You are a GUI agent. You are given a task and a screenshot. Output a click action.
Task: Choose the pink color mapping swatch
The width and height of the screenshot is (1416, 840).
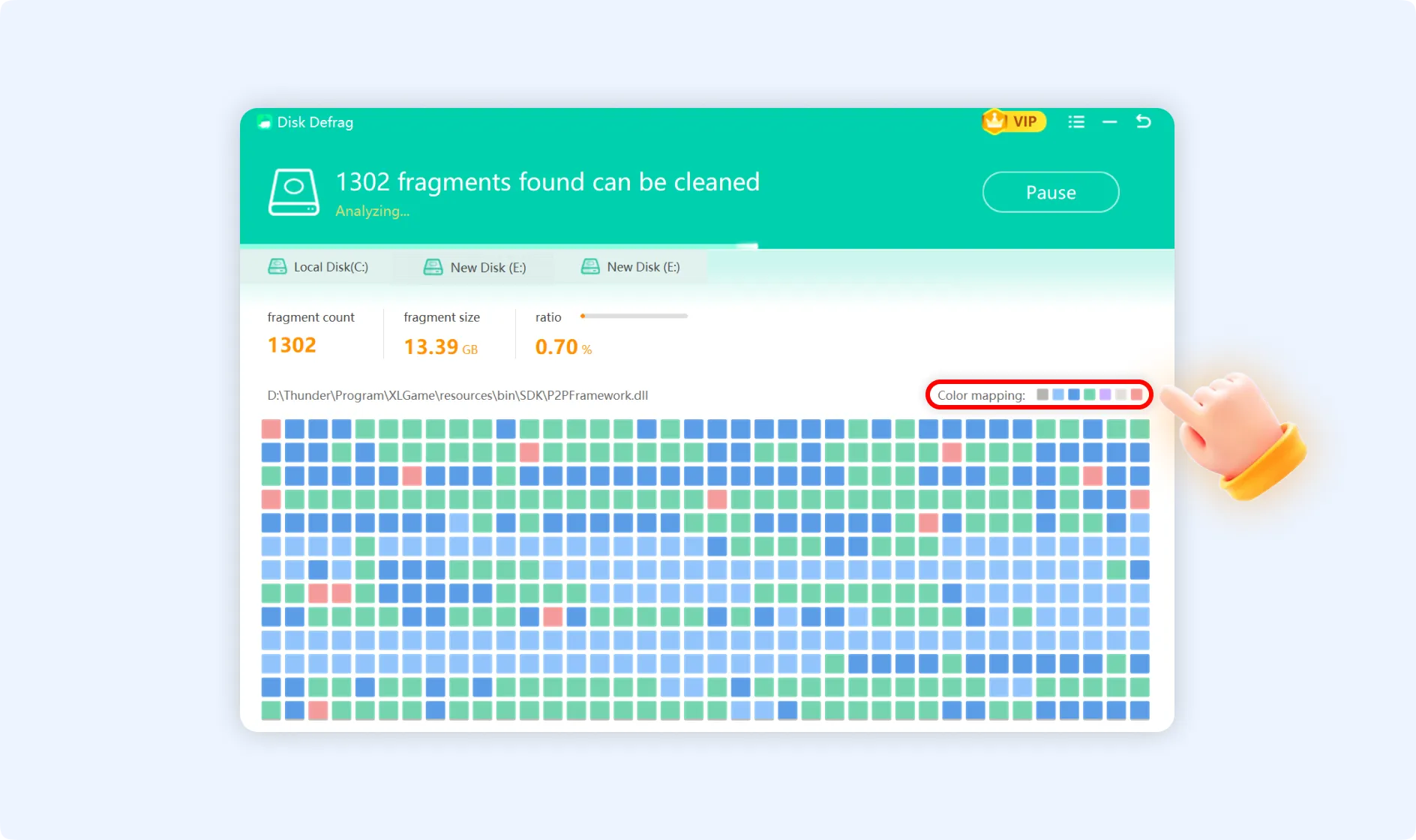point(1137,394)
